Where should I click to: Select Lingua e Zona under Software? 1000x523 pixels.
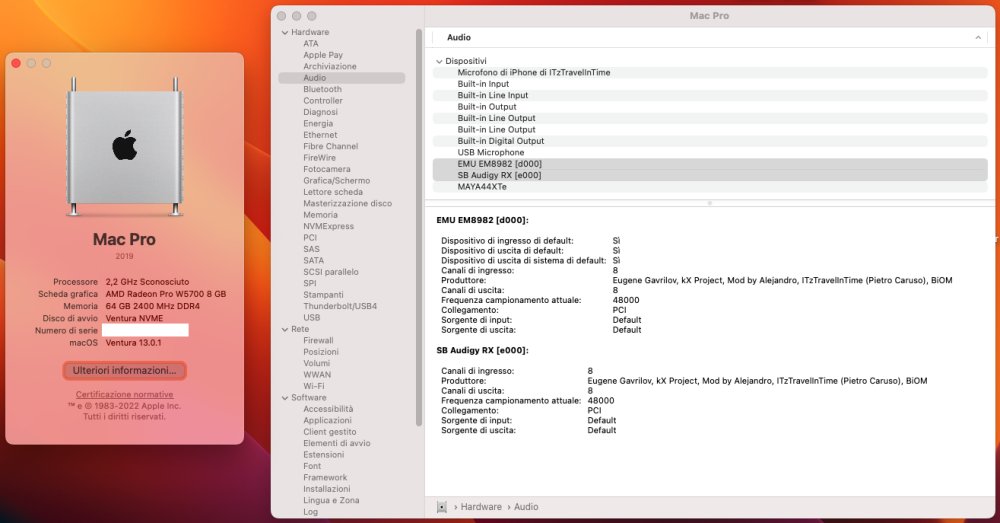[331, 501]
